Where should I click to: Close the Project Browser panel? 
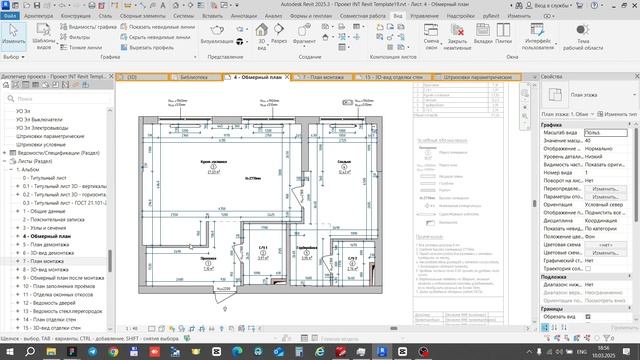111,76
